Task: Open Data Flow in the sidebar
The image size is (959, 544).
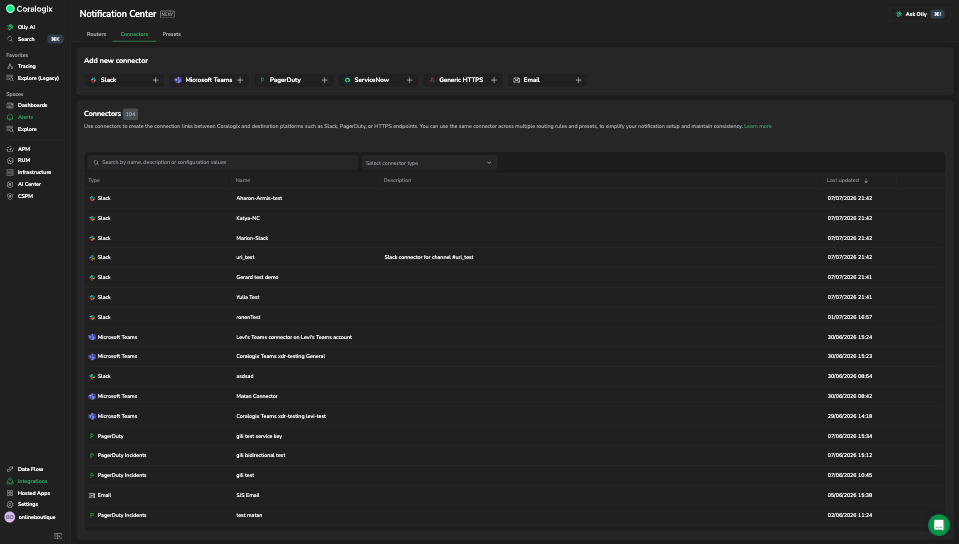Action: 25,469
